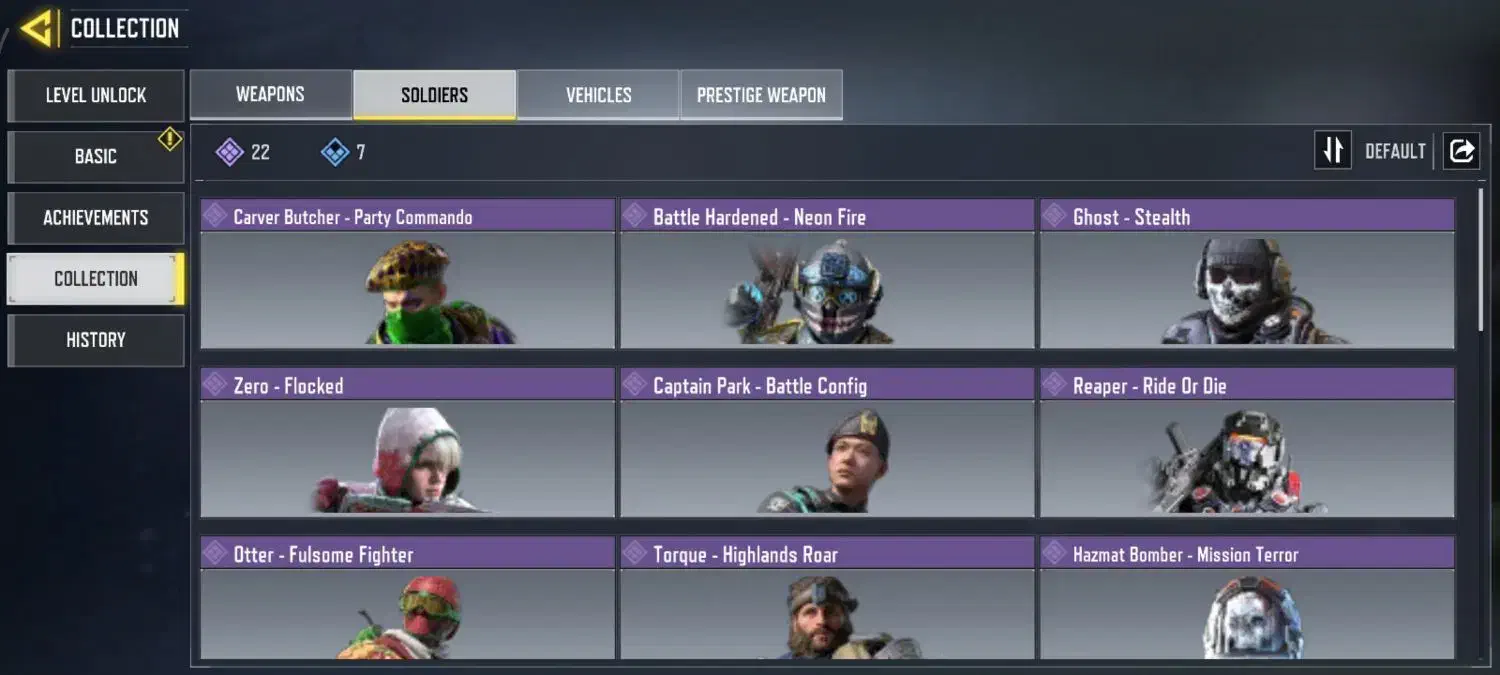The image size is (1500, 675).
Task: Click the yellow back arrow icon
Action: [x=36, y=29]
